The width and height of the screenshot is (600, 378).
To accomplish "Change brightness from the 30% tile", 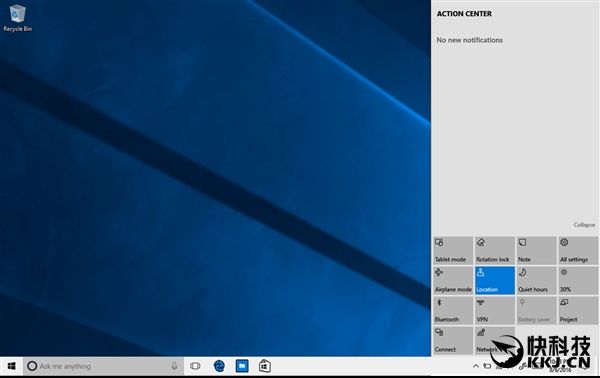I will click(x=578, y=280).
